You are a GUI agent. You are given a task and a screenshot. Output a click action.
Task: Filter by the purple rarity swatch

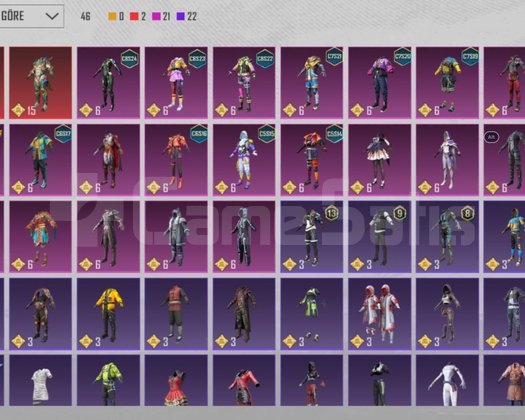pos(181,16)
